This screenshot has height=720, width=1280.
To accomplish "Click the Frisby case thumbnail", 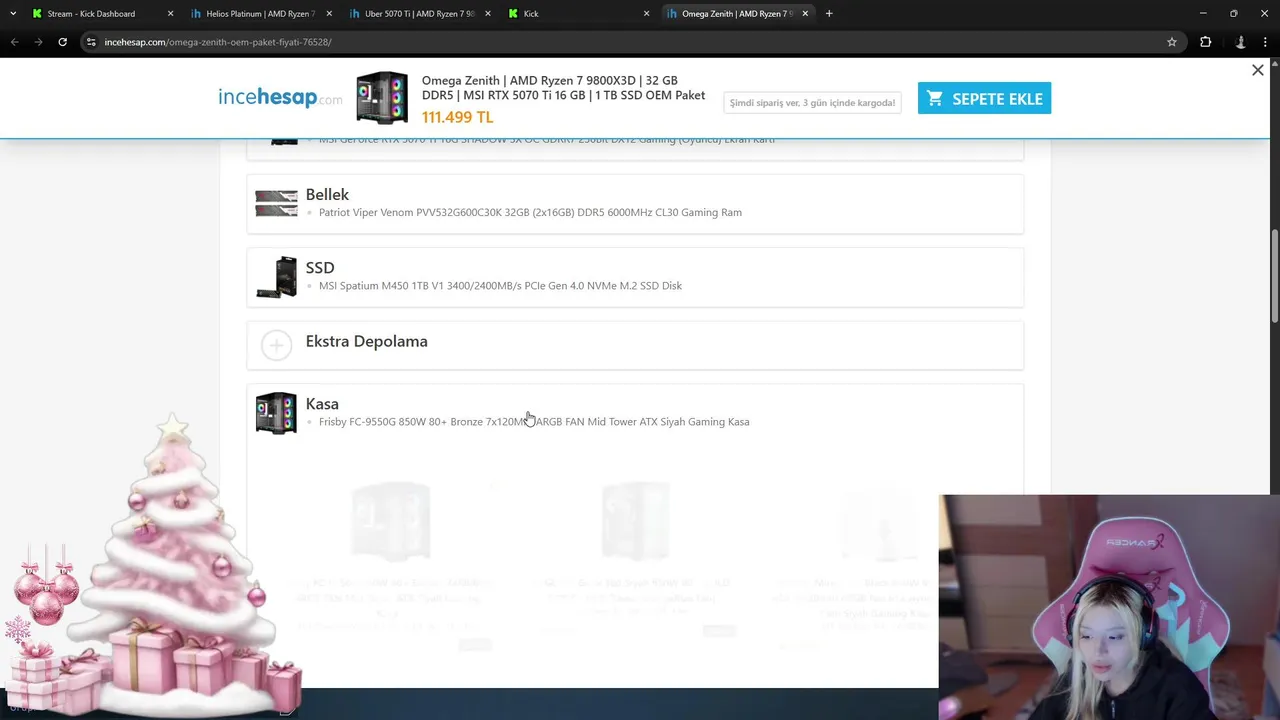I will click(x=276, y=413).
